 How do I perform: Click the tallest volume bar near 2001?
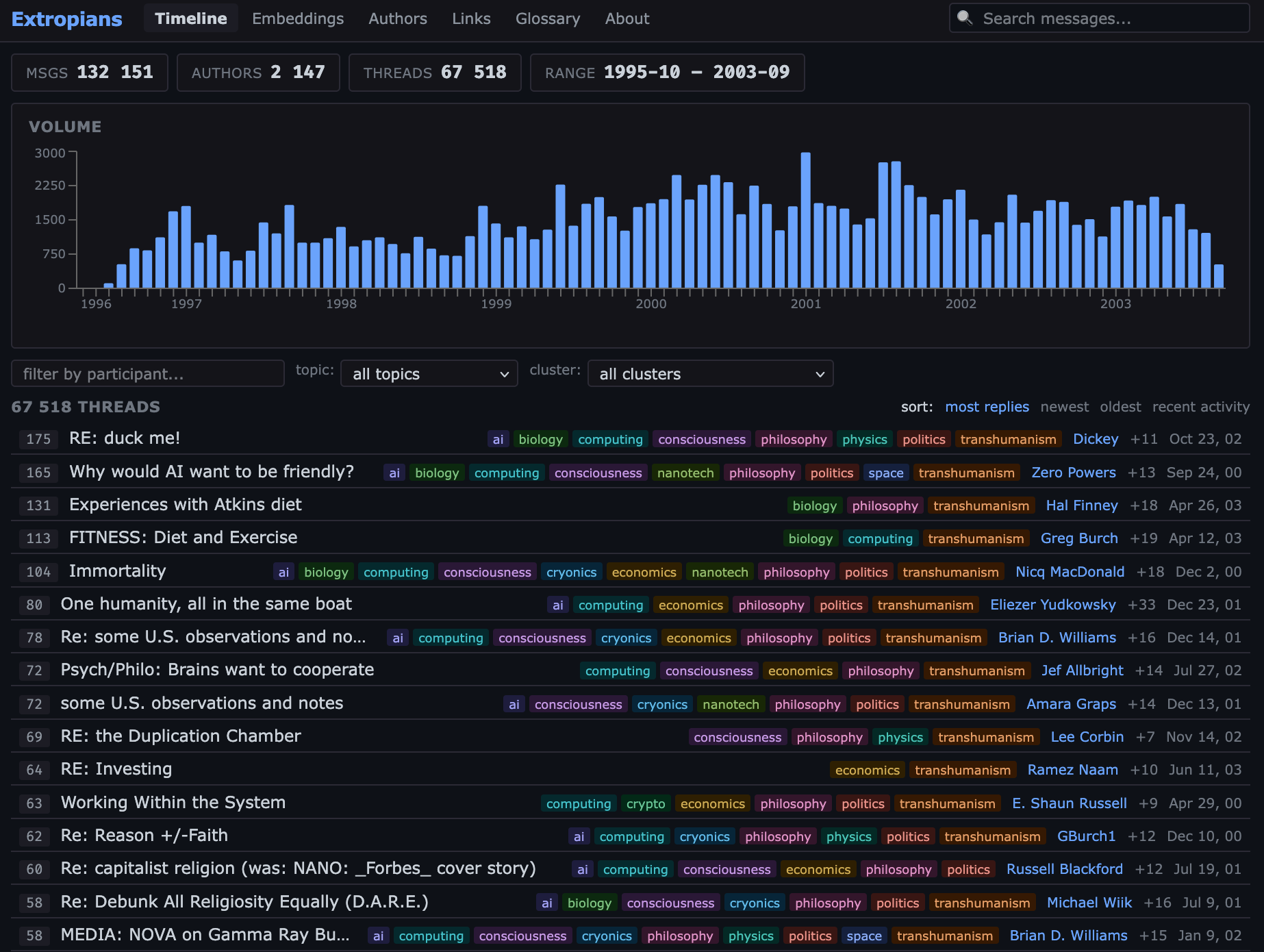805,219
